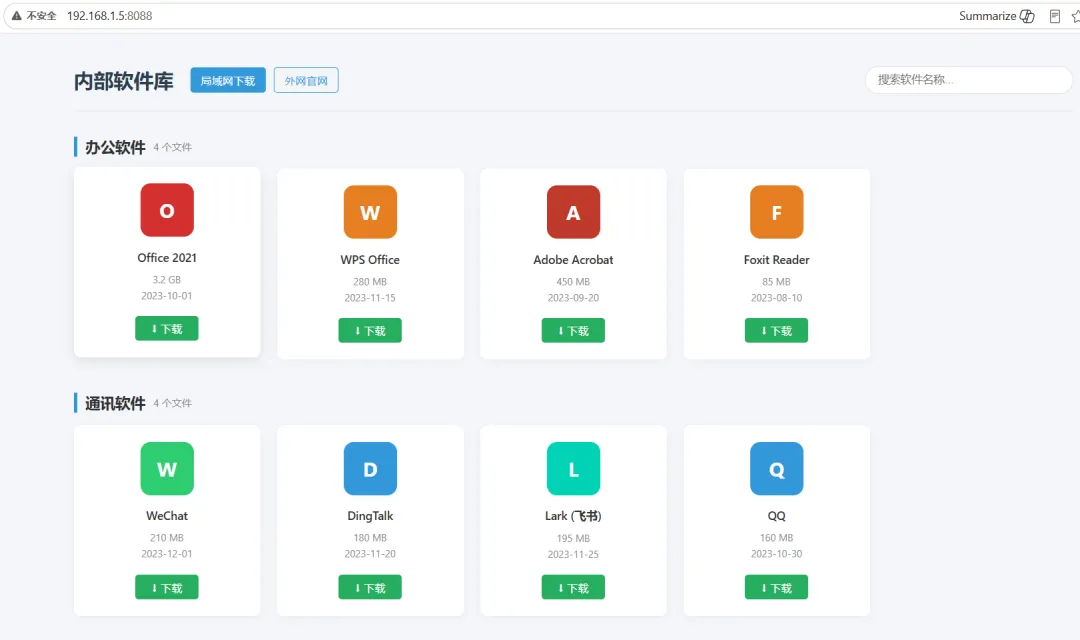The height and width of the screenshot is (640, 1080).
Task: Click the '85 MB' file size
Action: coord(776,282)
